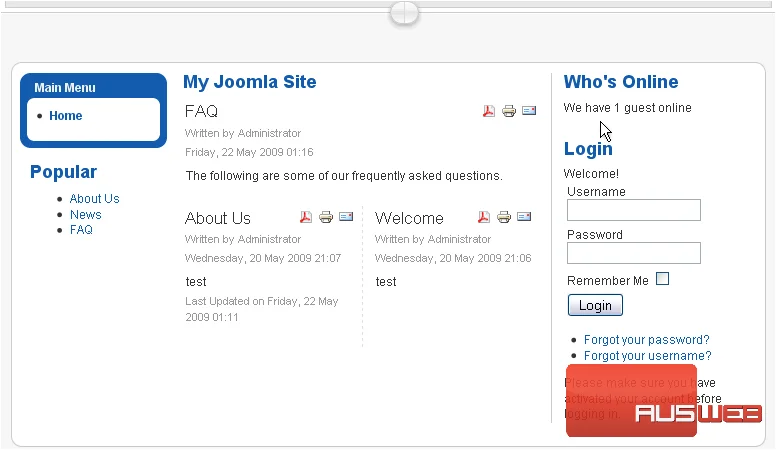Click the Welcome article heading

(409, 218)
